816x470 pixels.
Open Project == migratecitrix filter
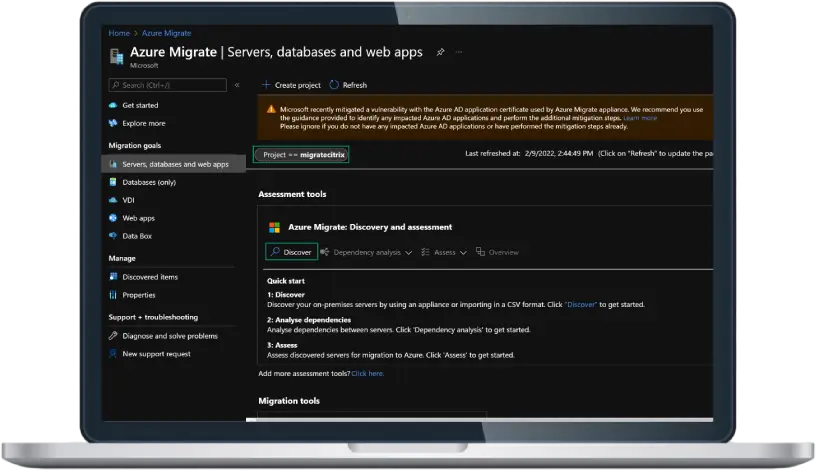(301, 155)
